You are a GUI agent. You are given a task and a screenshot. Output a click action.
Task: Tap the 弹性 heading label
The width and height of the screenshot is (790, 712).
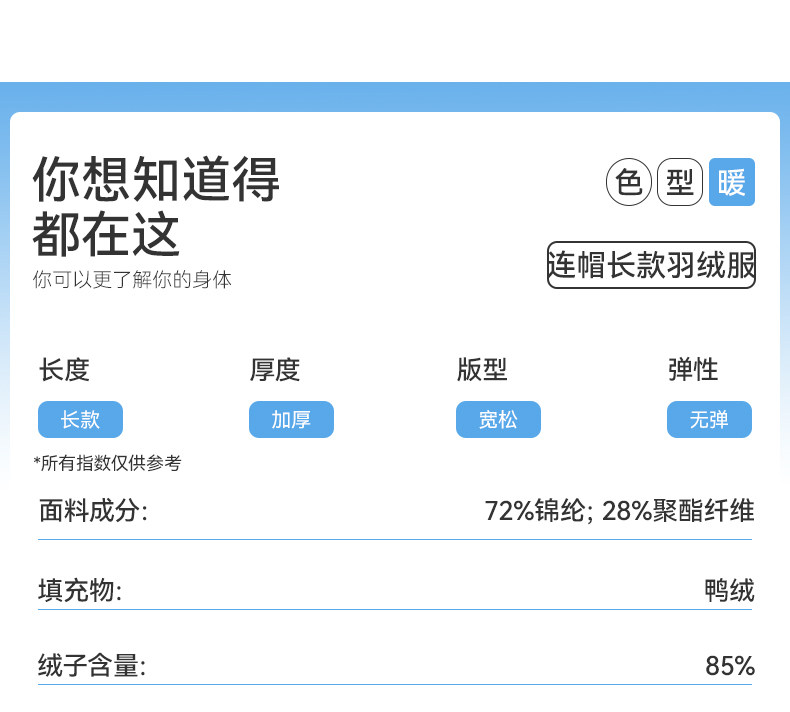click(x=693, y=370)
